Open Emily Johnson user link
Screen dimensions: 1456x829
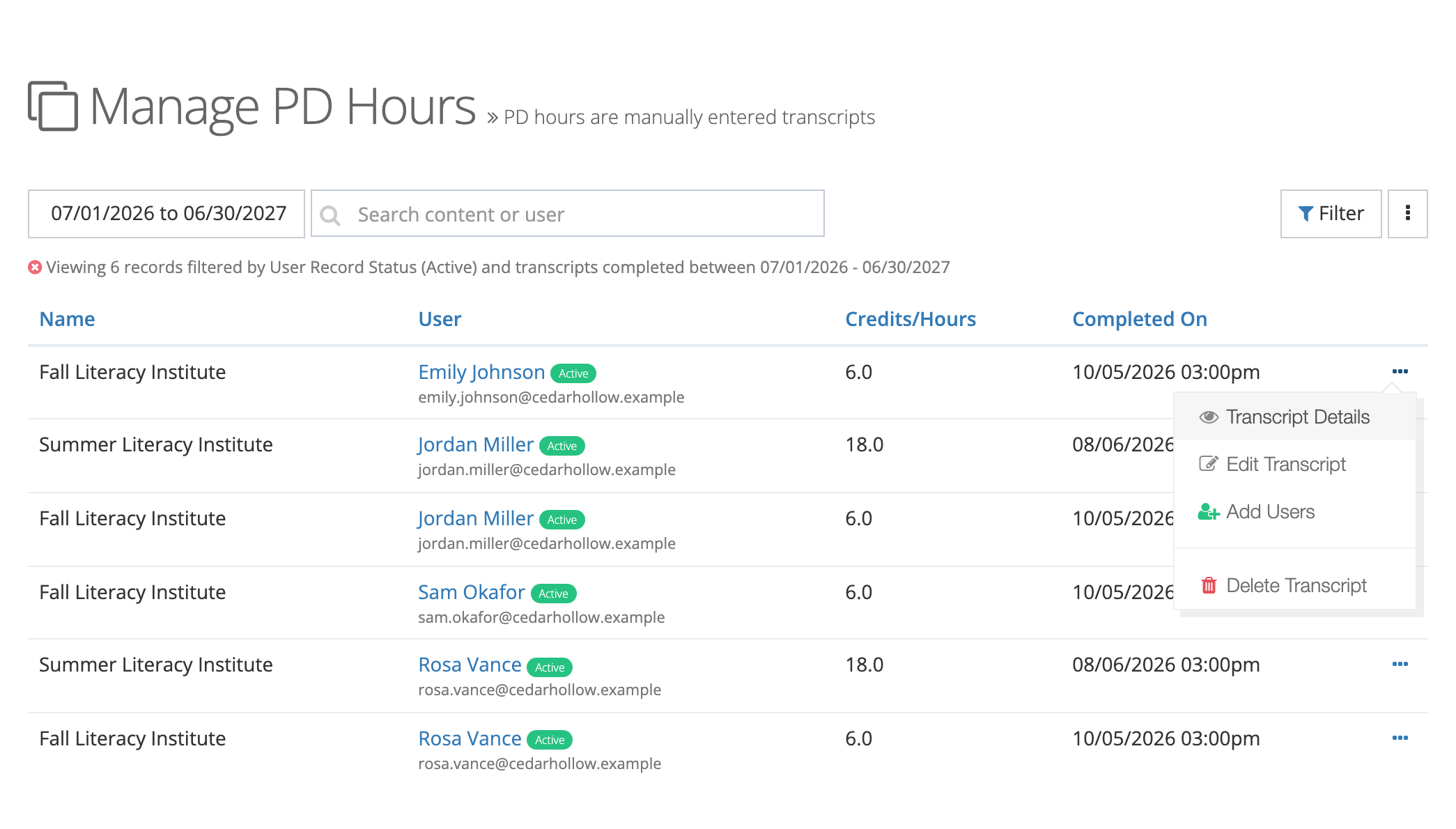coord(481,372)
